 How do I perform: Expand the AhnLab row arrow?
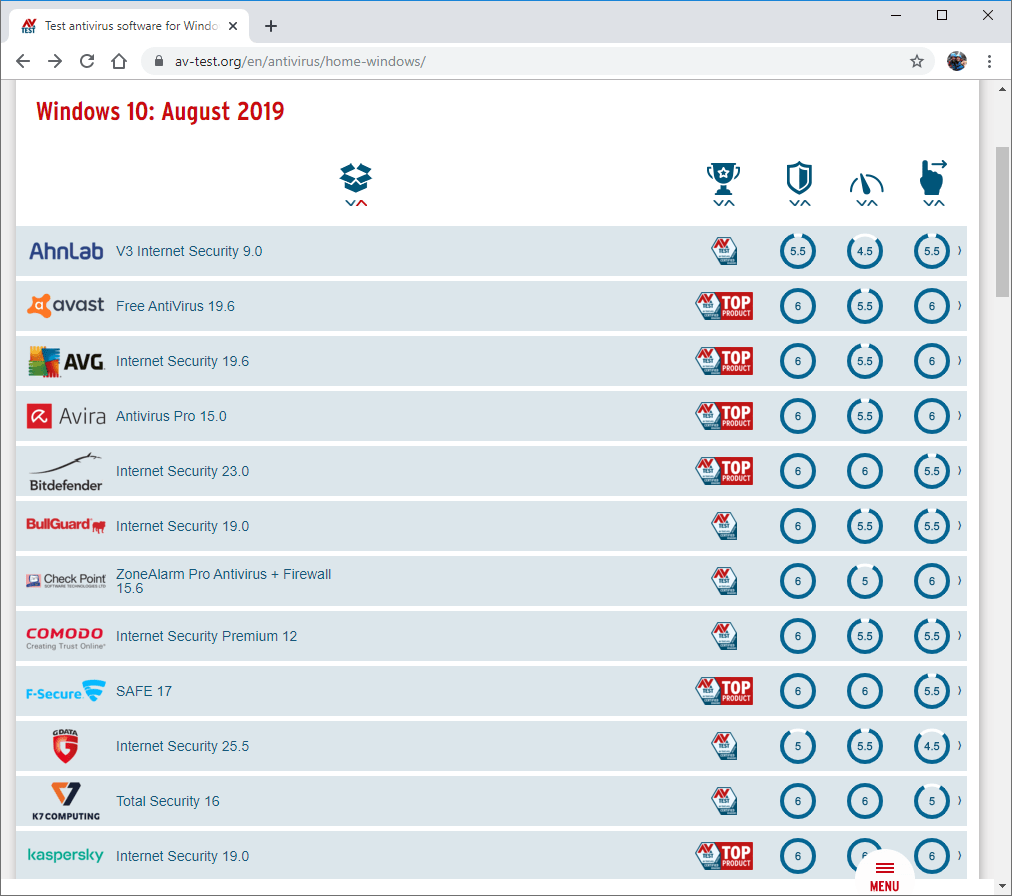click(x=960, y=250)
